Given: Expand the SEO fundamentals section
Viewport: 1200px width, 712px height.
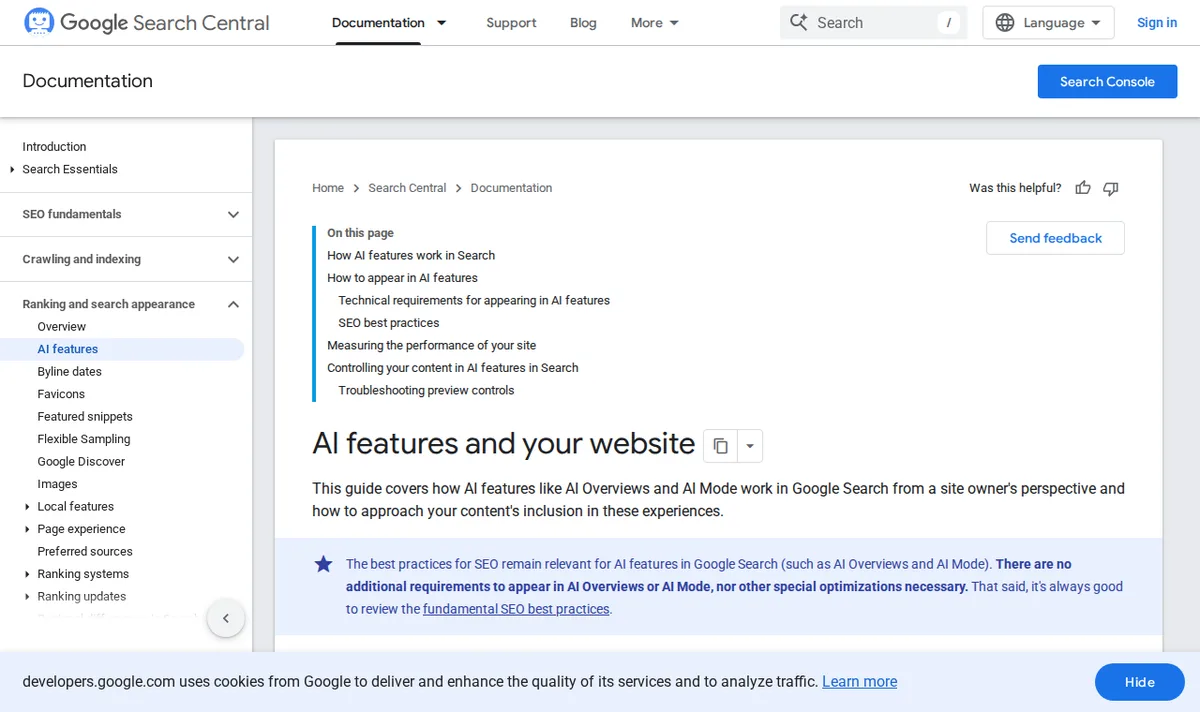Looking at the screenshot, I should [233, 214].
